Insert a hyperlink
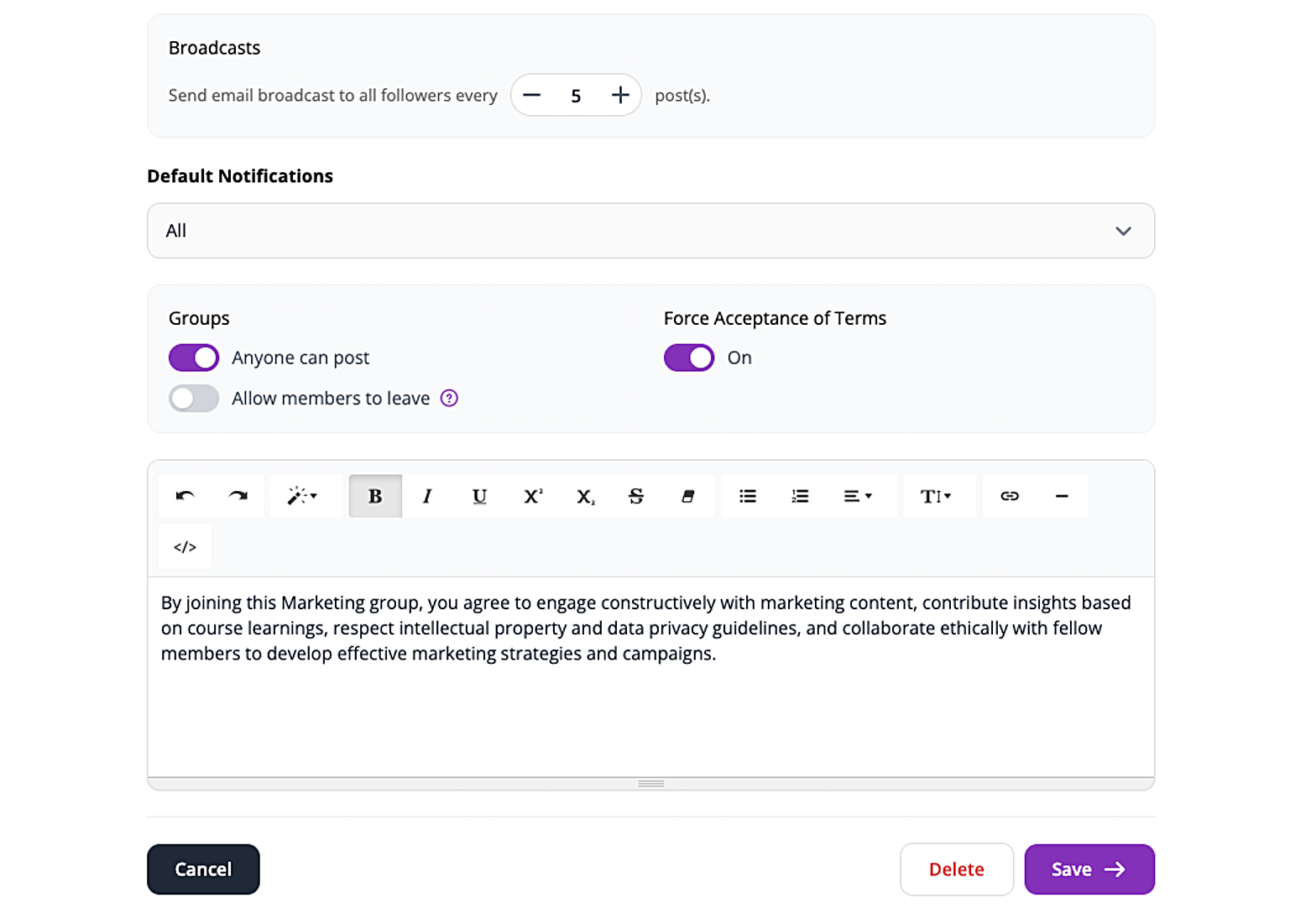Viewport: 1316px width, 924px height. (1010, 496)
